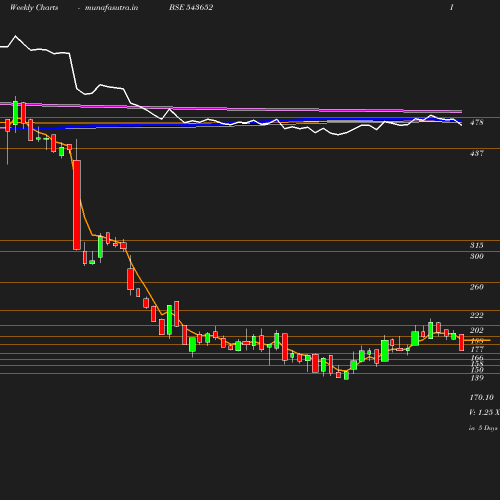Click the large red crash candlestick
The width and height of the screenshot is (500, 500).
coord(77,205)
